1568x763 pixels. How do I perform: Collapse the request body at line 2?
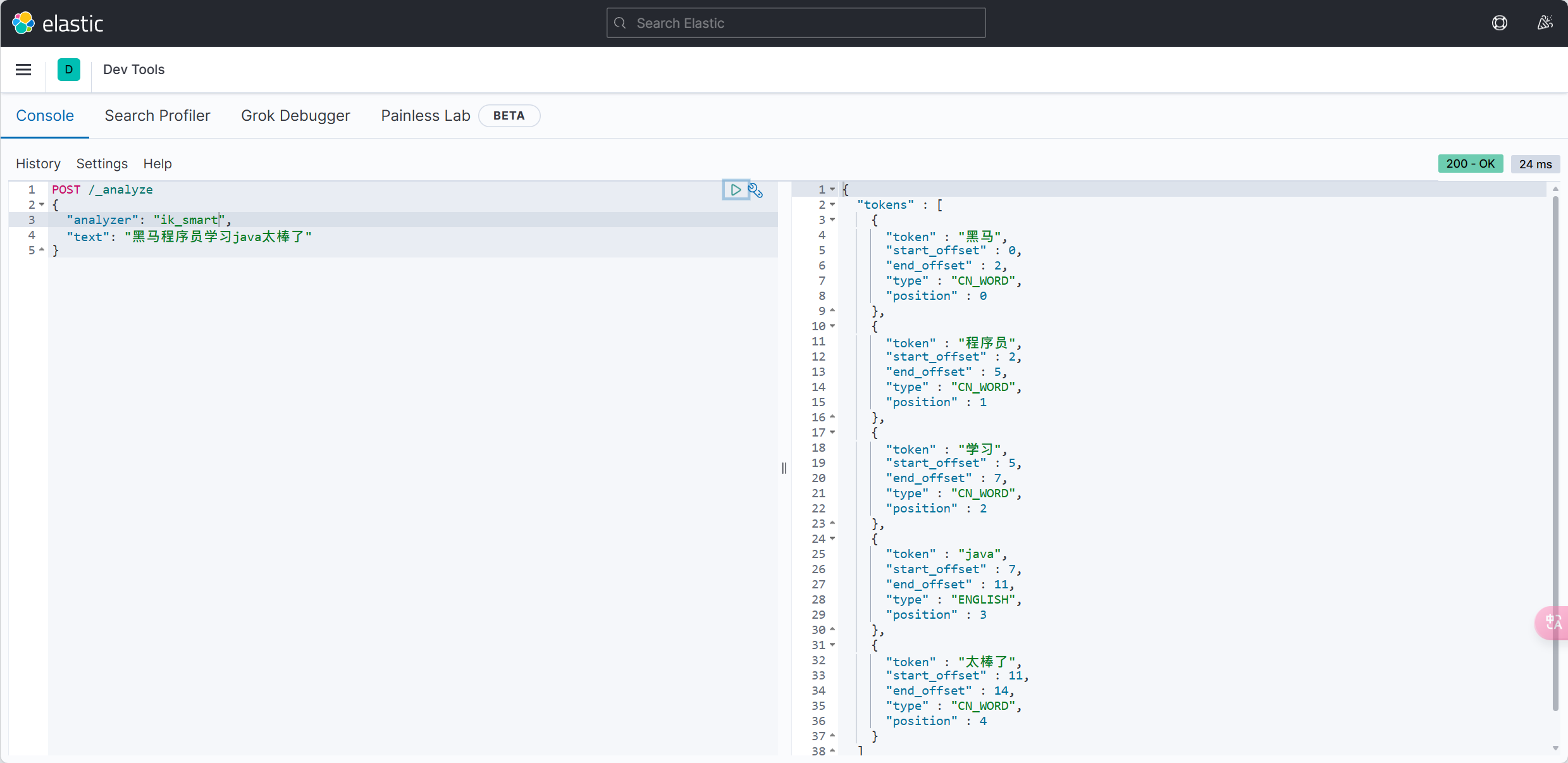click(x=42, y=204)
